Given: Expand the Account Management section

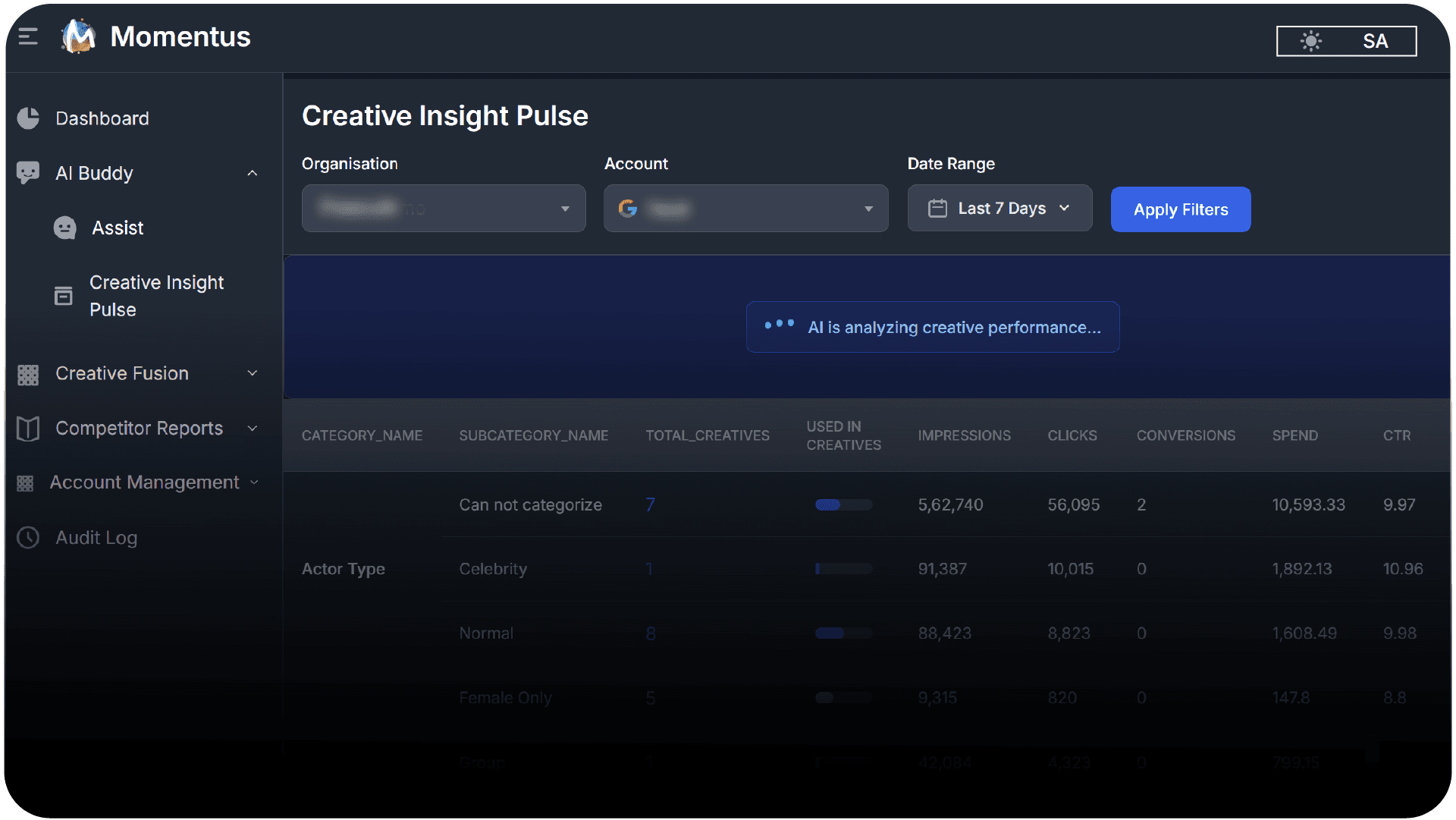Looking at the screenshot, I should point(254,482).
